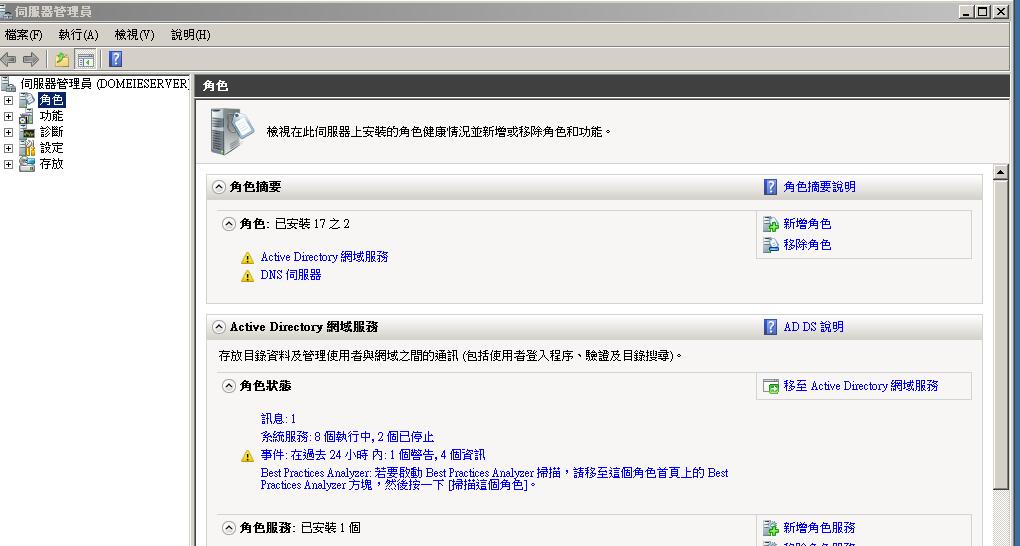Select 功能 in the console tree
This screenshot has height=546, width=1020.
click(x=51, y=116)
